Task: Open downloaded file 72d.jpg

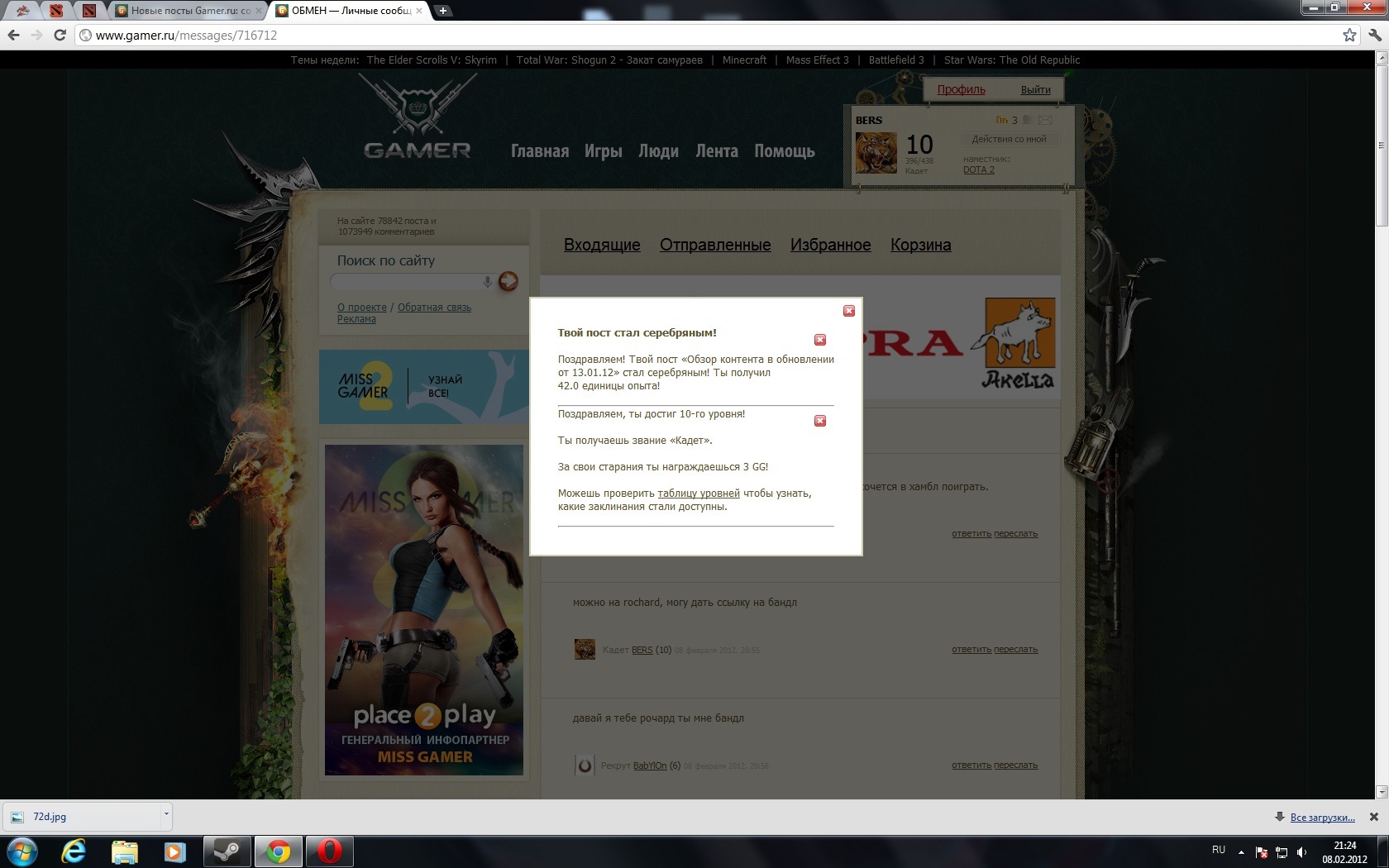Action: pyautogui.click(x=81, y=817)
